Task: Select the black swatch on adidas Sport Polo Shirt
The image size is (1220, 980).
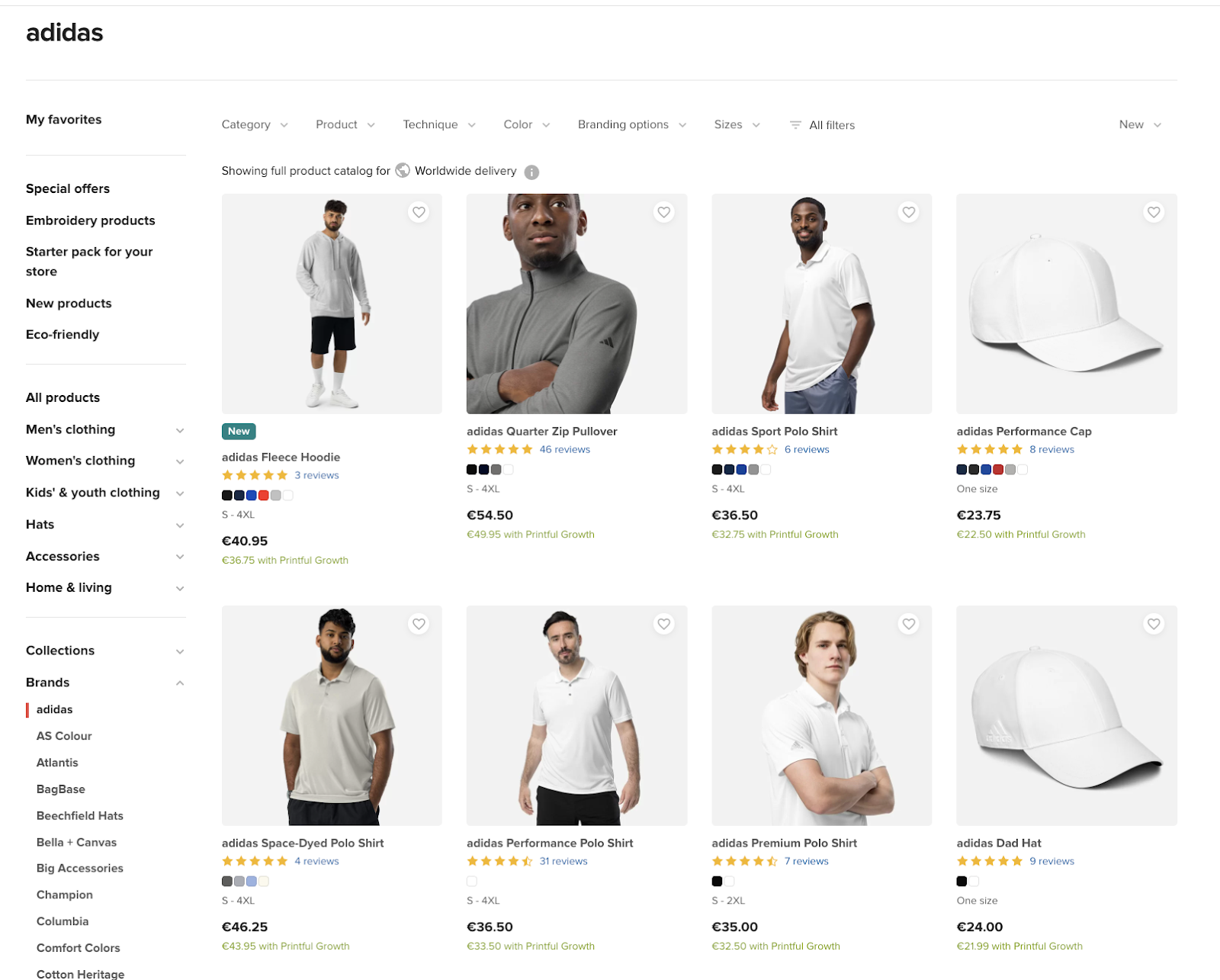Action: [717, 470]
